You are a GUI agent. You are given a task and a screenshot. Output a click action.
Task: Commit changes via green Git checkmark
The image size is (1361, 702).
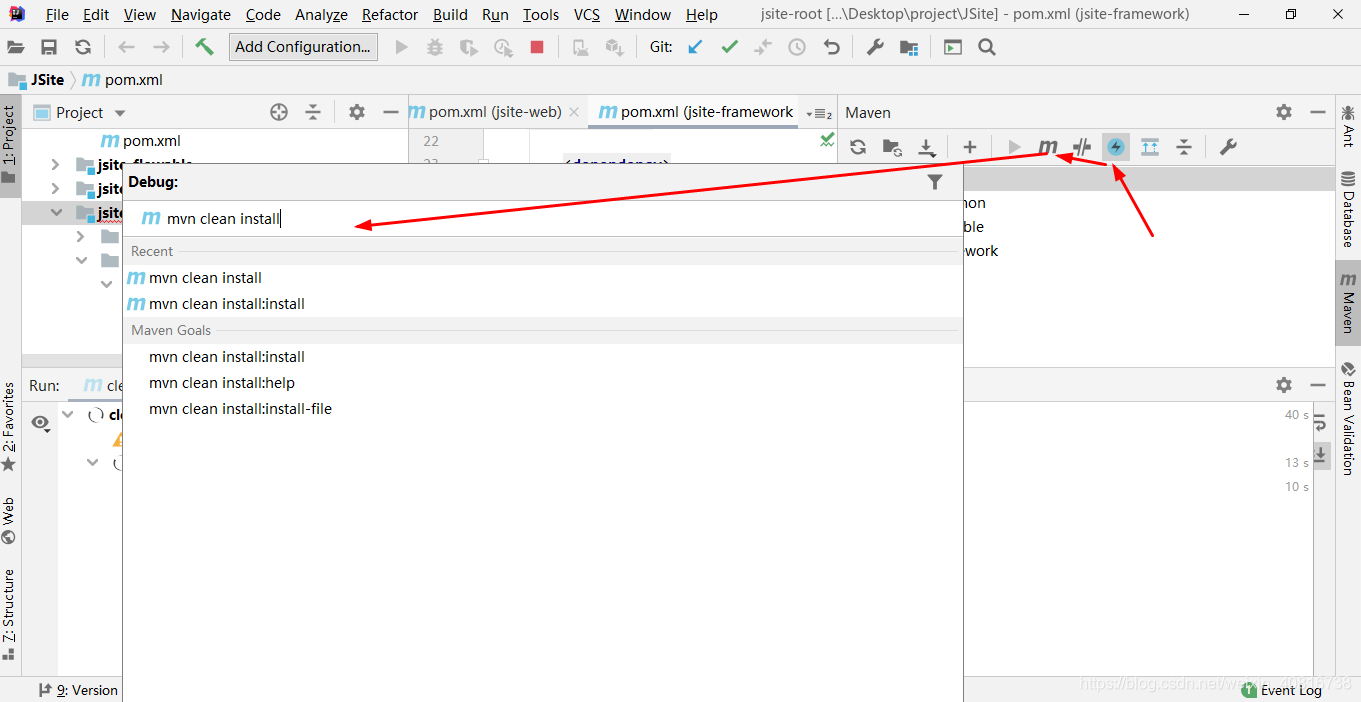[x=730, y=47]
